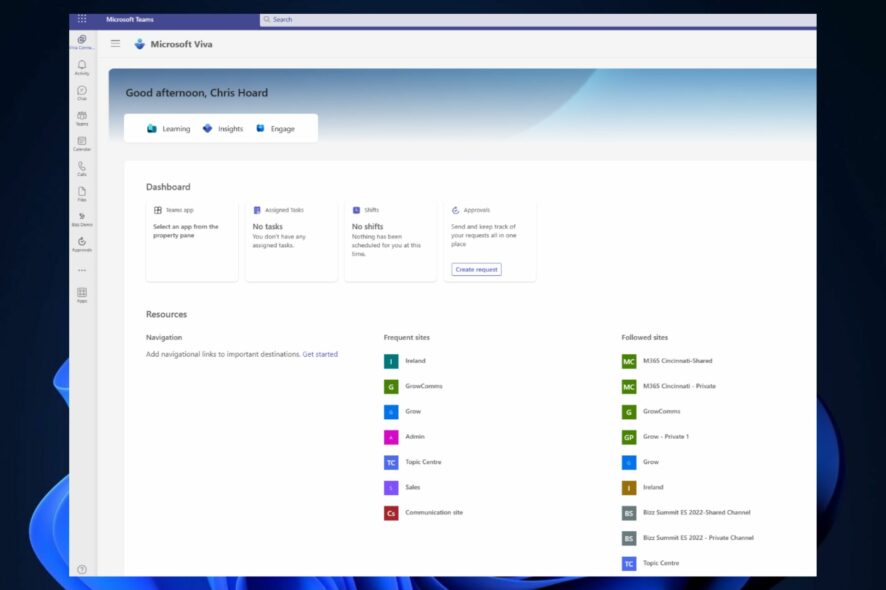Click the Sales site purple tile
This screenshot has height=590, width=886.
pyautogui.click(x=391, y=488)
